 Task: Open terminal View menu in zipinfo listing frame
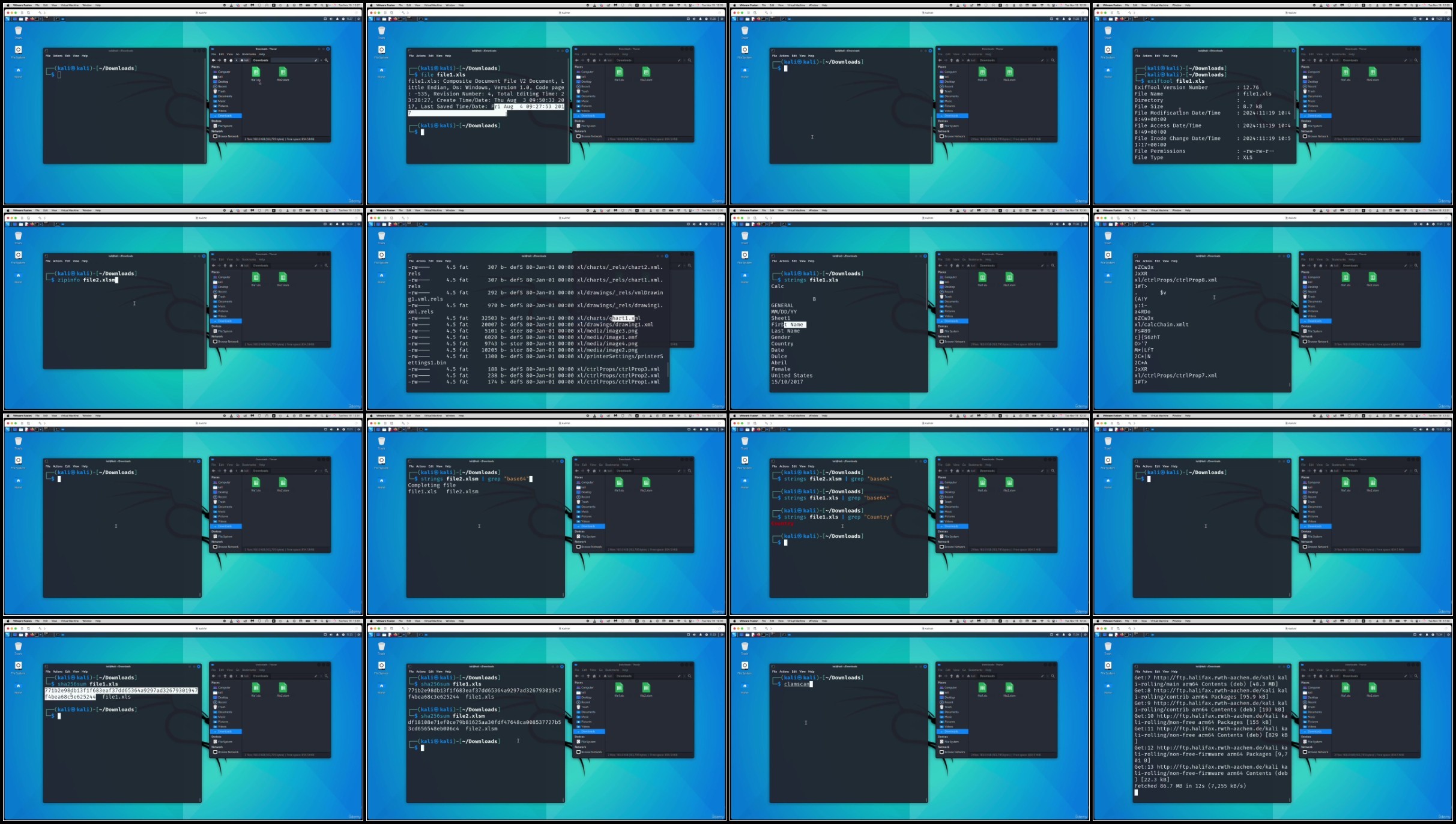click(x=439, y=261)
